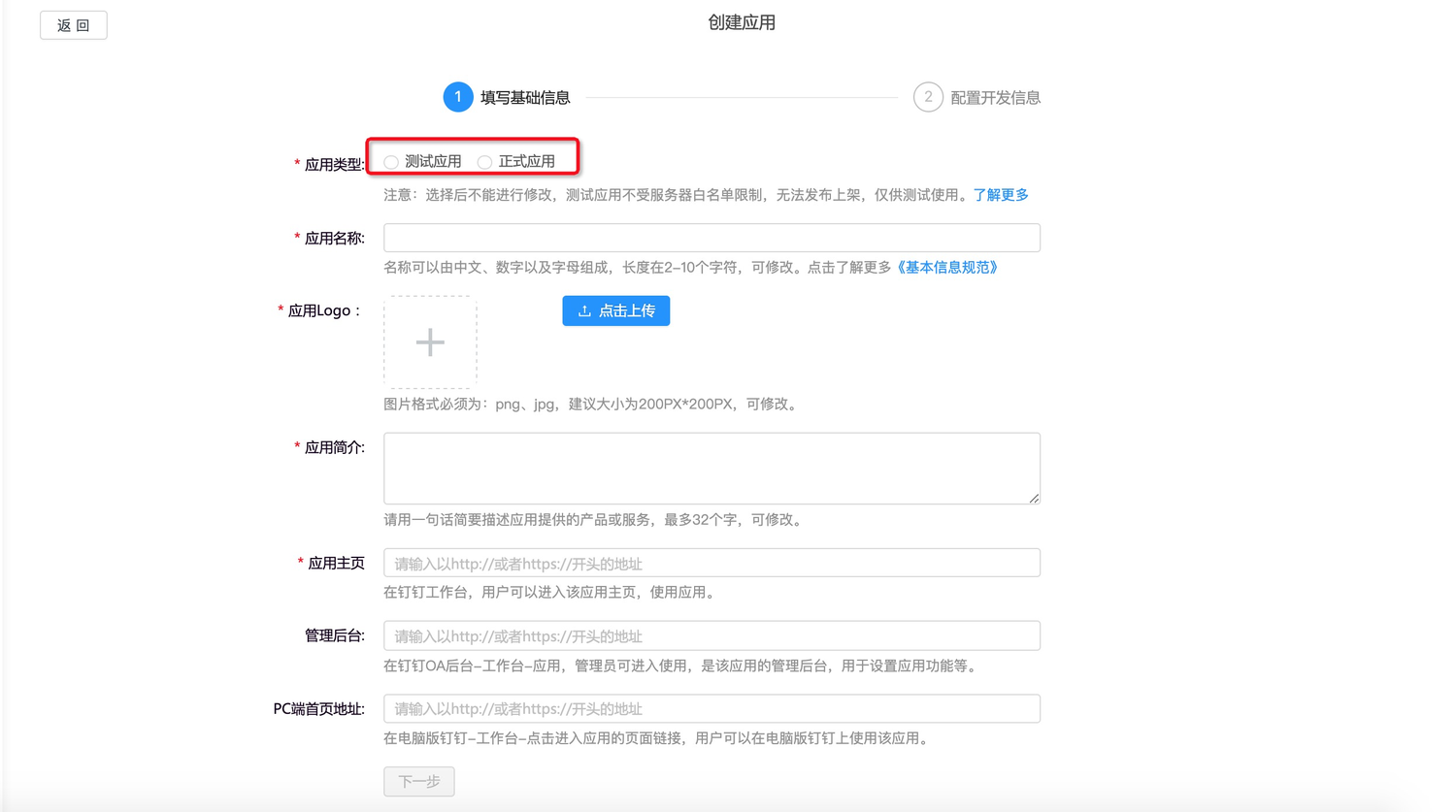The width and height of the screenshot is (1456, 812).
Task: Select the 测试应用 radio option
Action: 391,162
